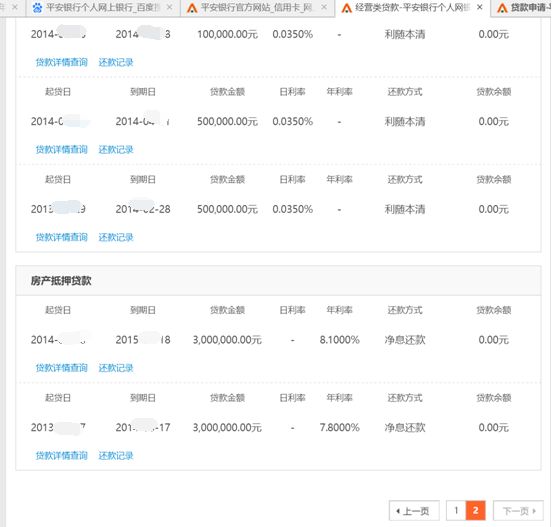
Task: Select current page 2 button
Action: click(x=476, y=511)
